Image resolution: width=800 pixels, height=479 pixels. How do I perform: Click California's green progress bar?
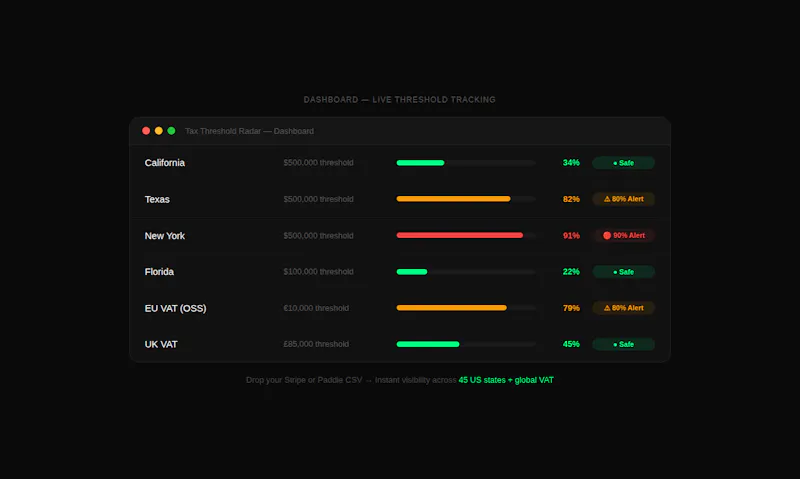pyautogui.click(x=420, y=163)
